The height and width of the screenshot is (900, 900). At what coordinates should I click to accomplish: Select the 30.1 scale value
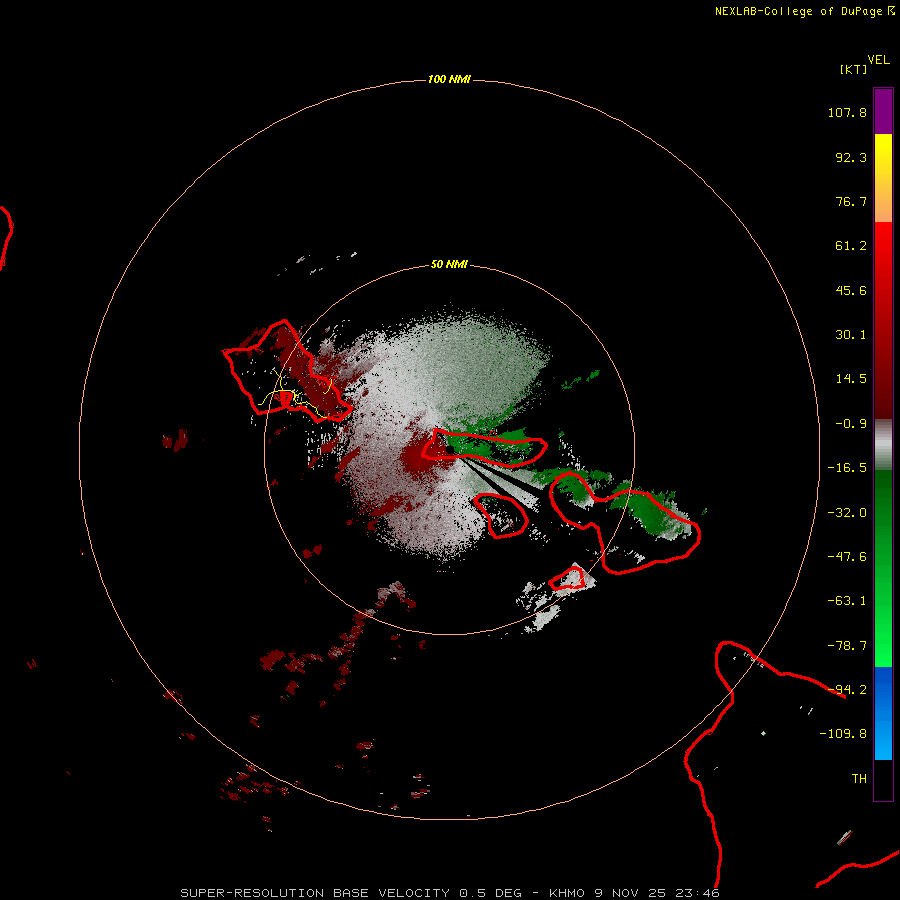[x=851, y=335]
